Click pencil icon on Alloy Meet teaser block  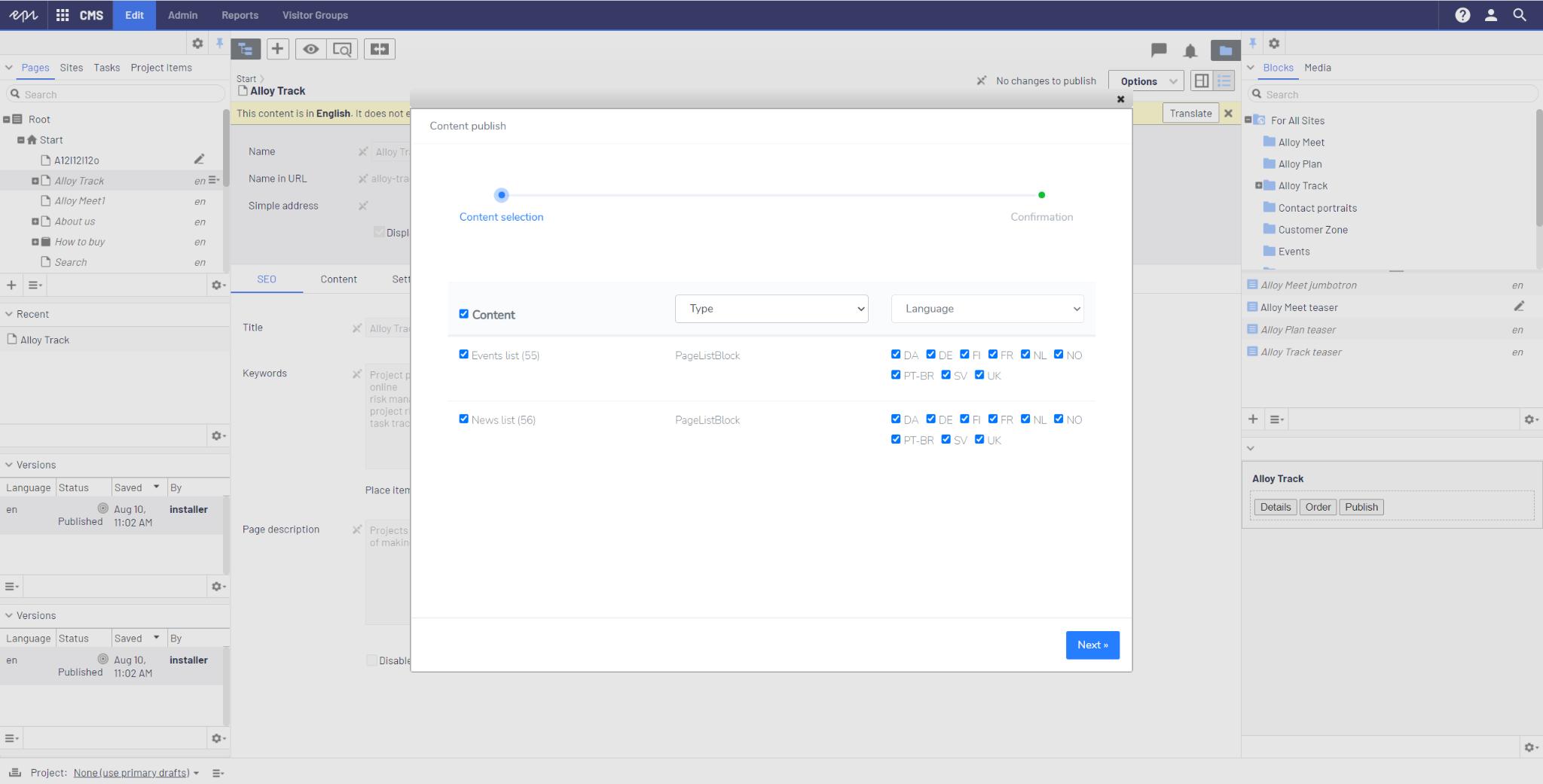[x=1519, y=307]
